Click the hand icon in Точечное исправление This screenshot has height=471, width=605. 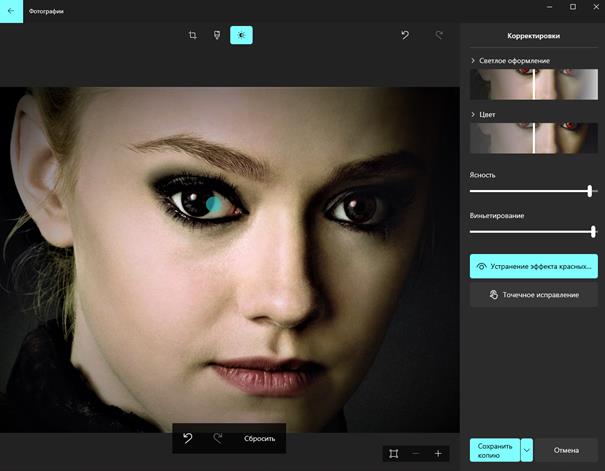click(x=494, y=295)
